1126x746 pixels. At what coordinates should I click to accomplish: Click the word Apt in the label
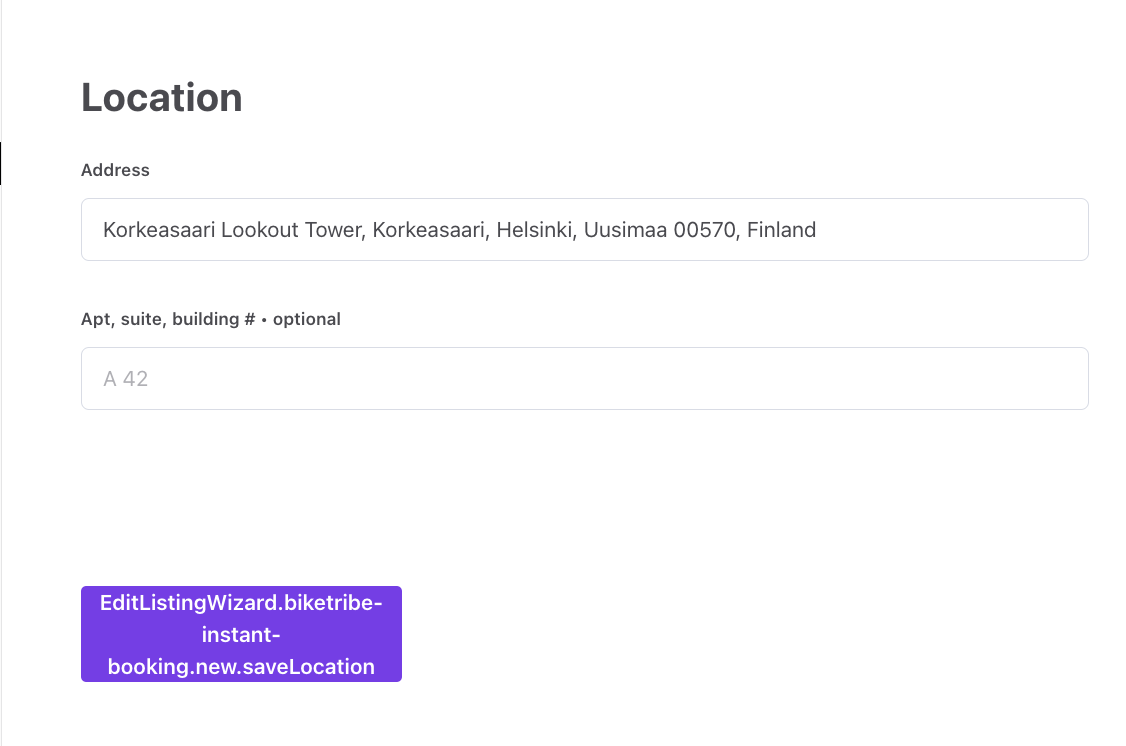tap(95, 320)
